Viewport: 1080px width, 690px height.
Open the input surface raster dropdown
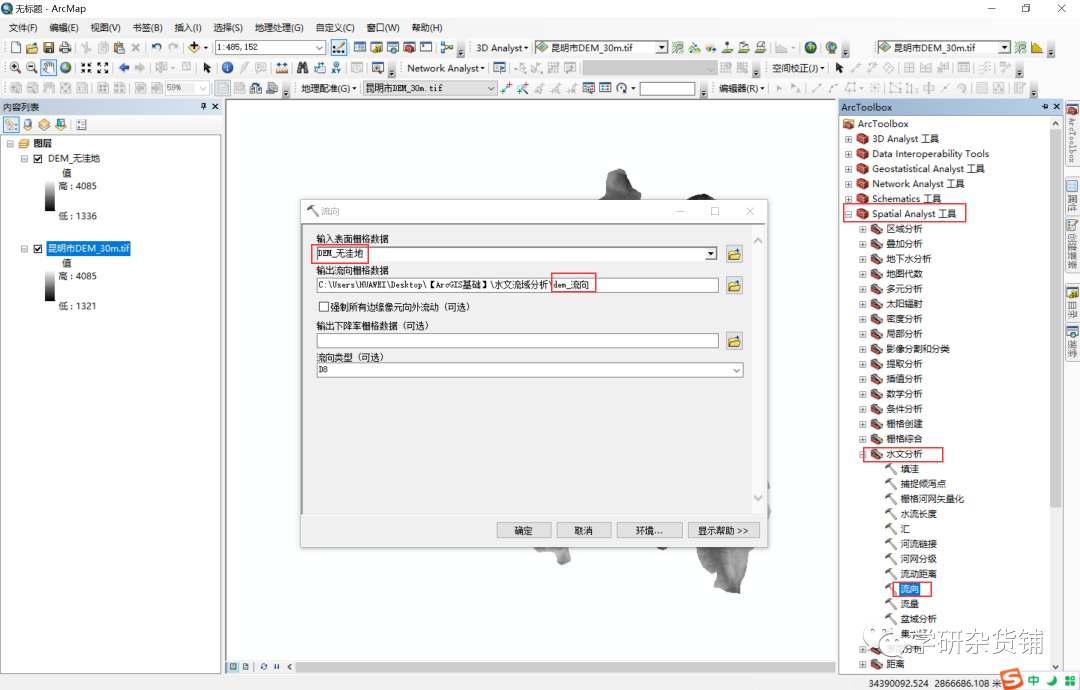coord(711,254)
